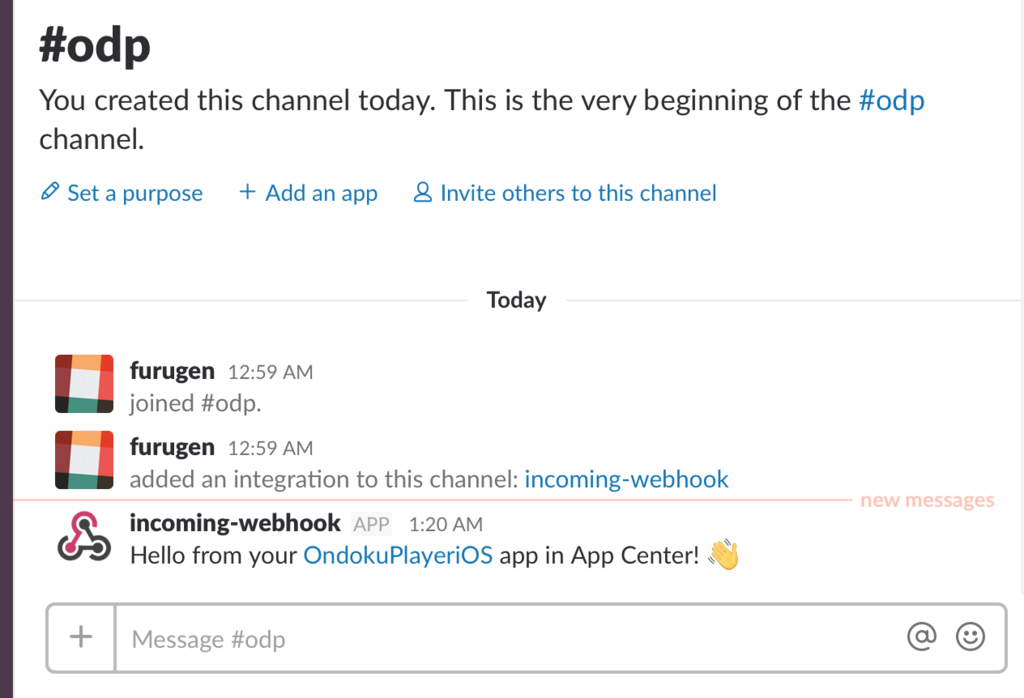Open the incoming-webhook integration link
Viewport: 1024px width, 698px height.
626,479
